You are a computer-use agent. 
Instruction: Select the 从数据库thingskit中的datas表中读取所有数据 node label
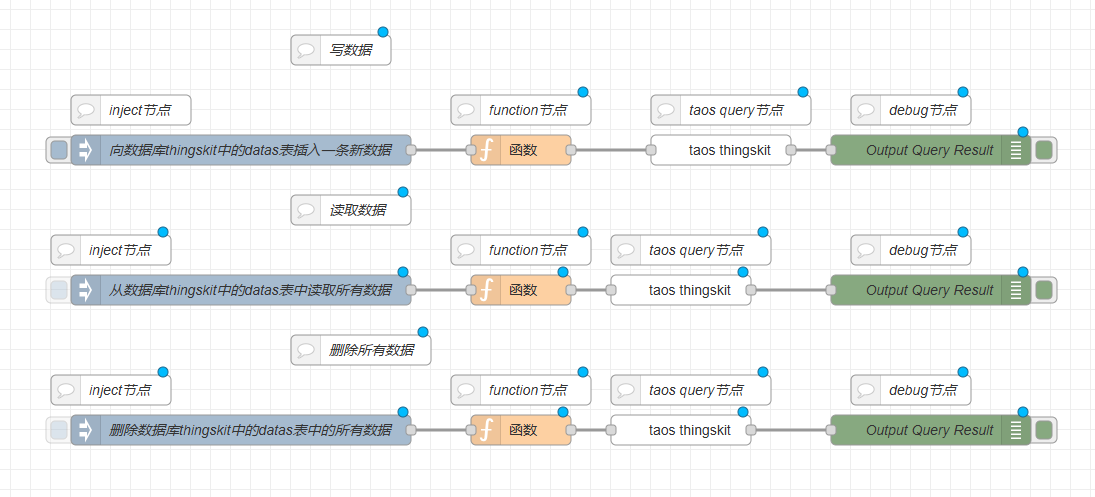(x=250, y=290)
